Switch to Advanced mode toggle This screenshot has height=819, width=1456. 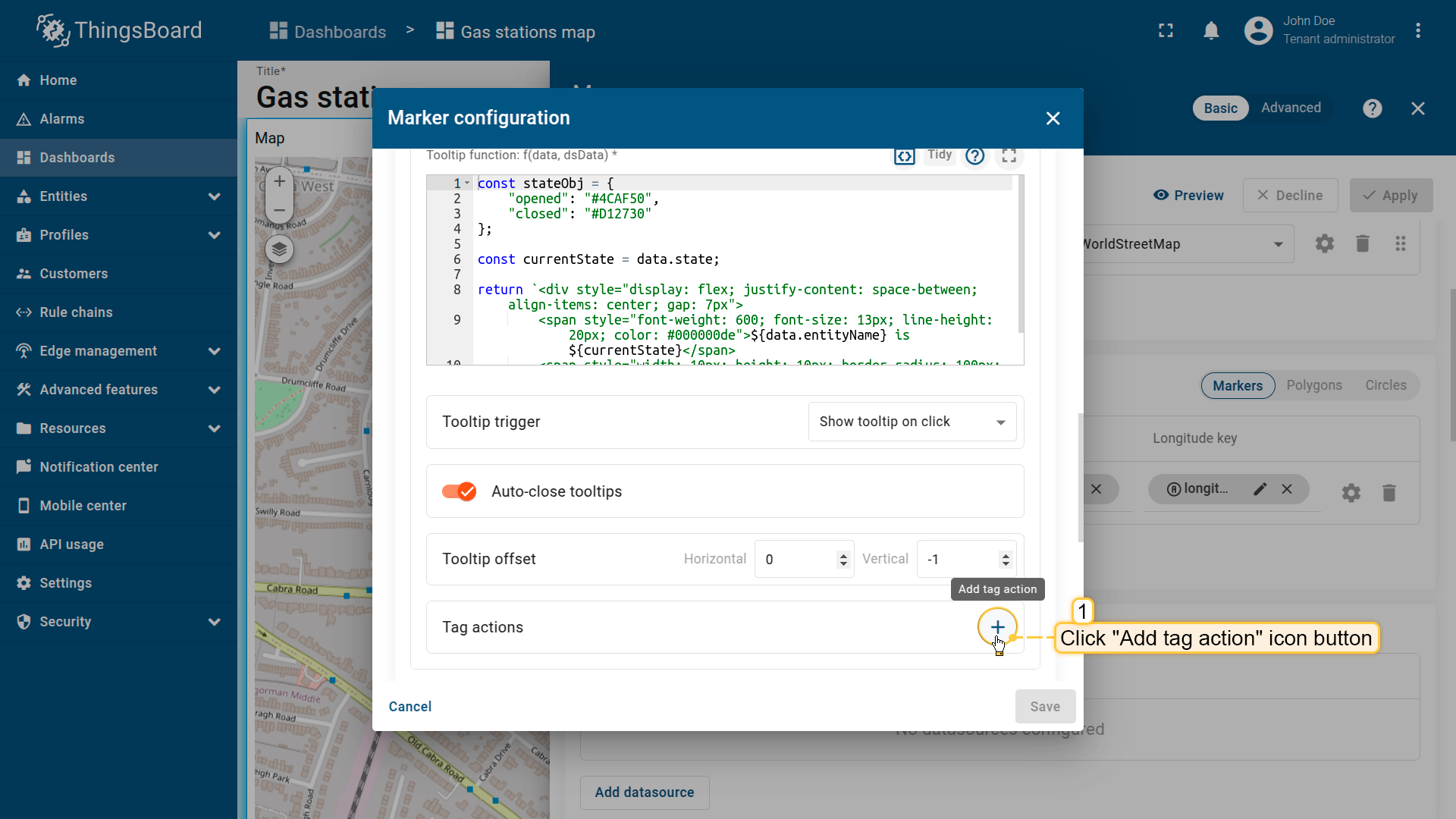tap(1291, 108)
